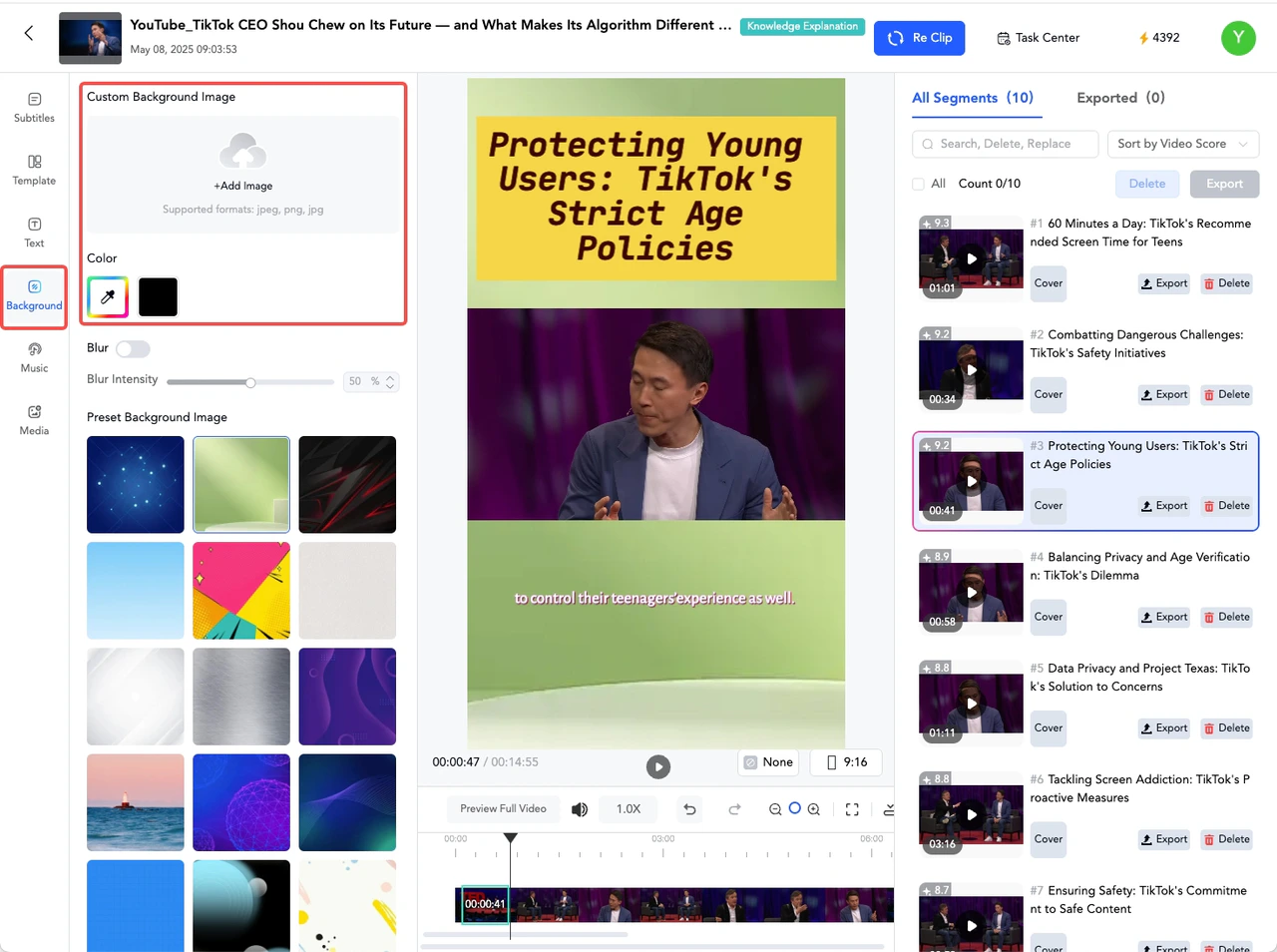Delete segment 1 60 Minutes a Day

(x=1227, y=283)
